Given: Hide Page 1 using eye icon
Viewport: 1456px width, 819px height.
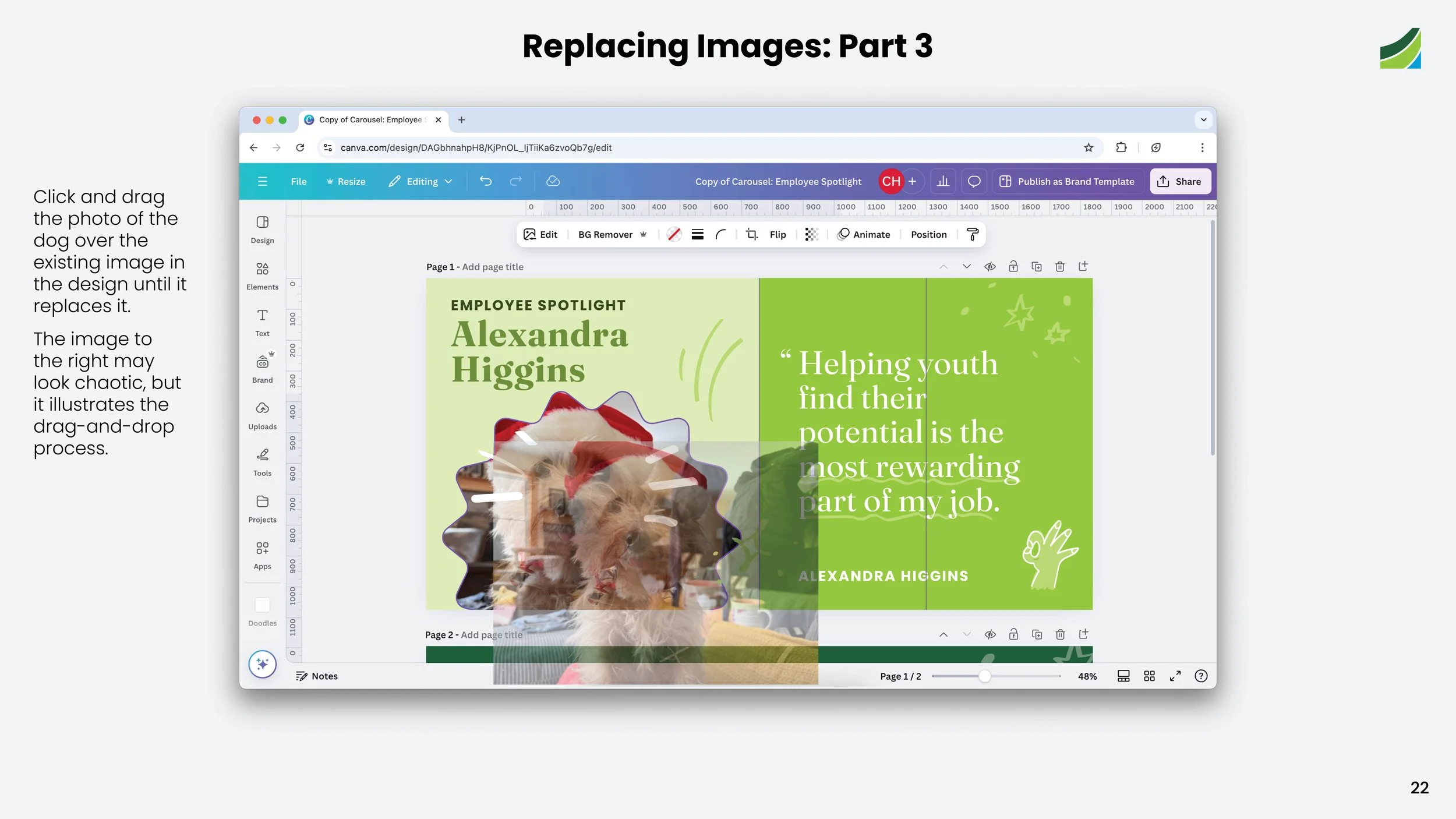Looking at the screenshot, I should point(989,267).
